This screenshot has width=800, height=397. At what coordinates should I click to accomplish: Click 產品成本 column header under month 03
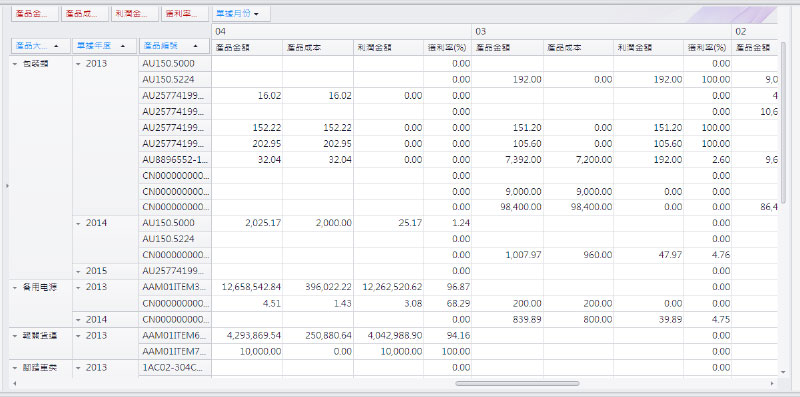579,47
